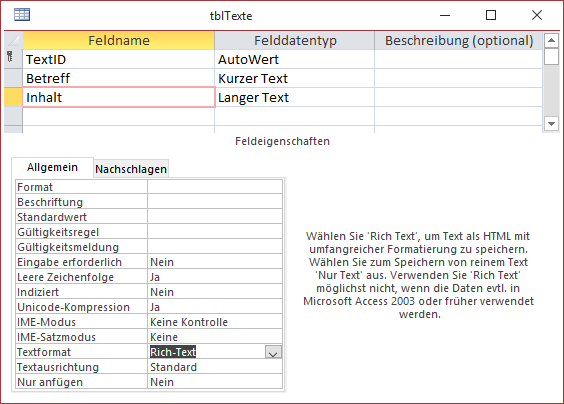The image size is (564, 404).
Task: Click the empty field name cell below Inhalt
Action: (119, 116)
